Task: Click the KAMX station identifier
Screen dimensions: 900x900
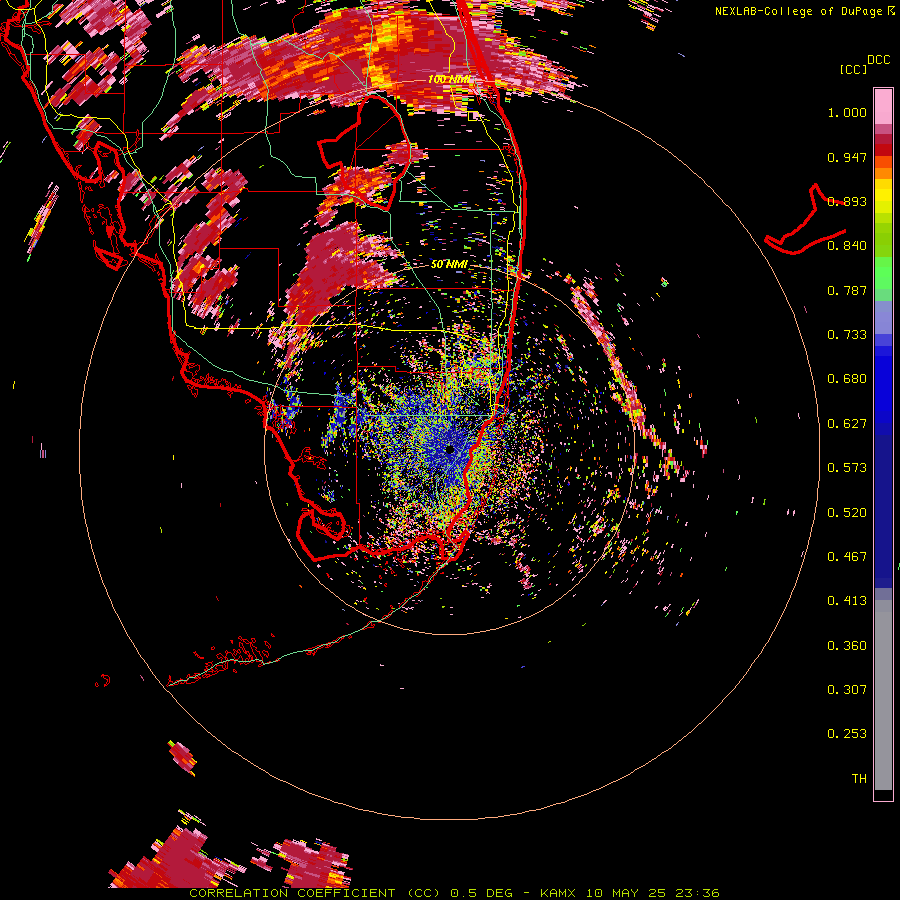Action: (557, 893)
